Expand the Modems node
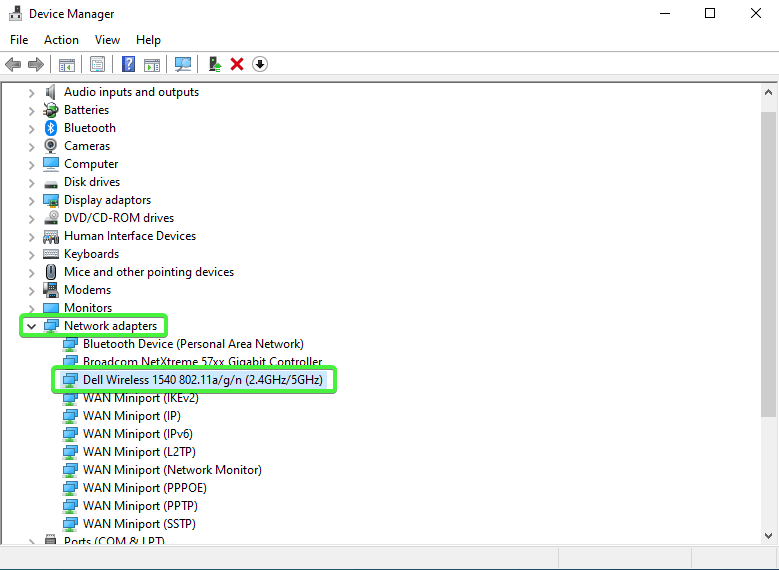Screen dimensions: 779x570 31,291
